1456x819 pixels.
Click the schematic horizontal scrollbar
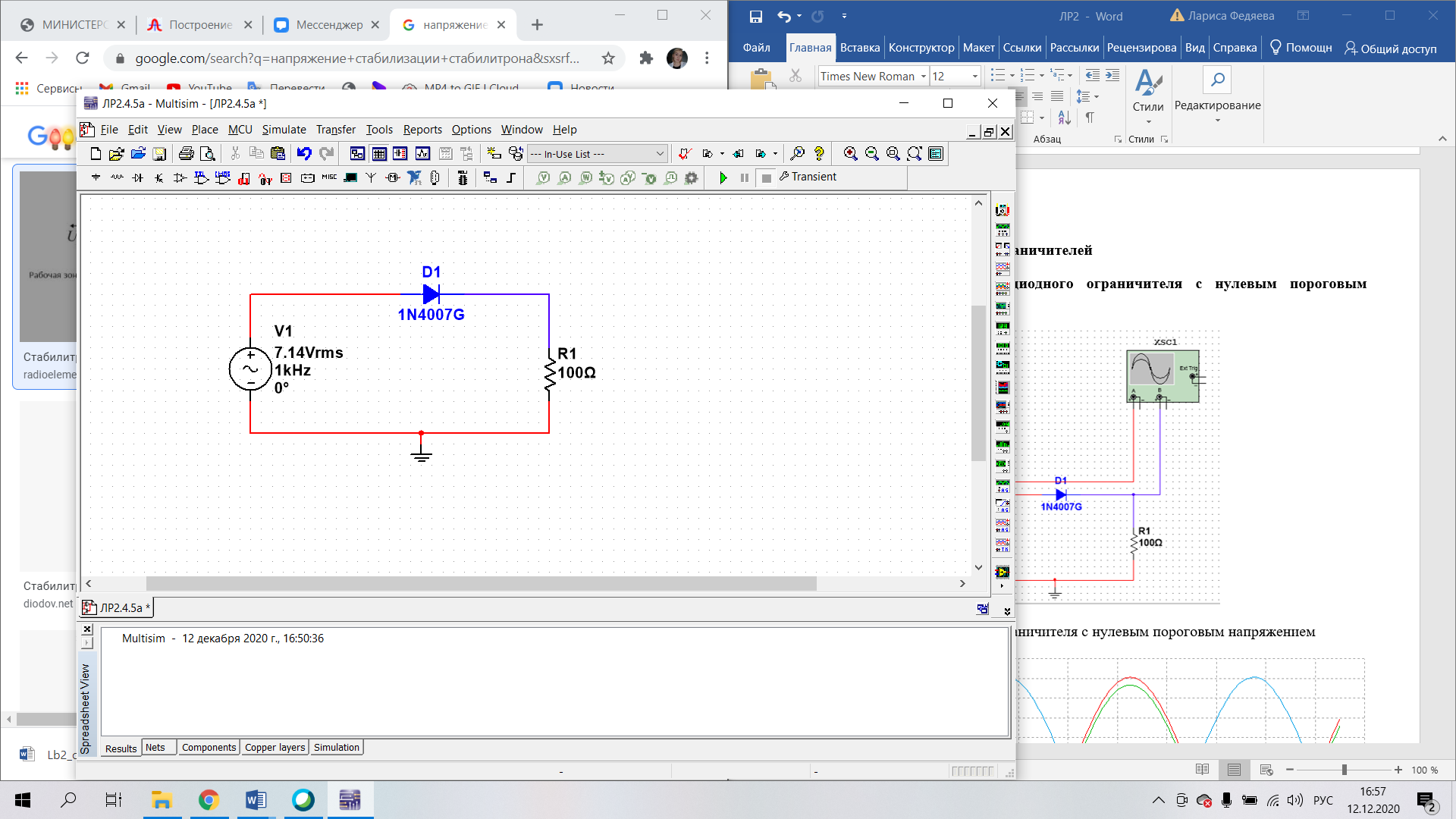point(482,584)
